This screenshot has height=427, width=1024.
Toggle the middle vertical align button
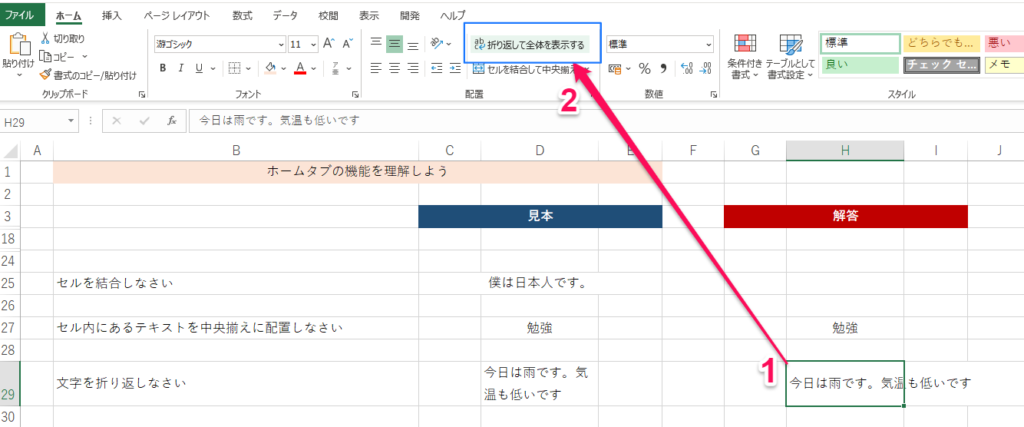(x=394, y=44)
